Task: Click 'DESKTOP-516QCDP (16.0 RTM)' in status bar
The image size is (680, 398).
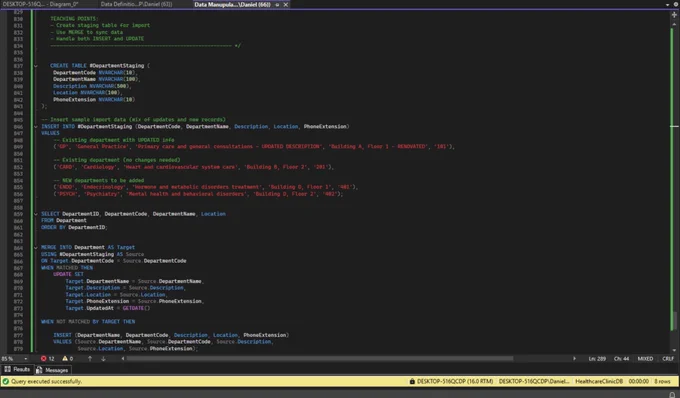Action: pyautogui.click(x=455, y=382)
